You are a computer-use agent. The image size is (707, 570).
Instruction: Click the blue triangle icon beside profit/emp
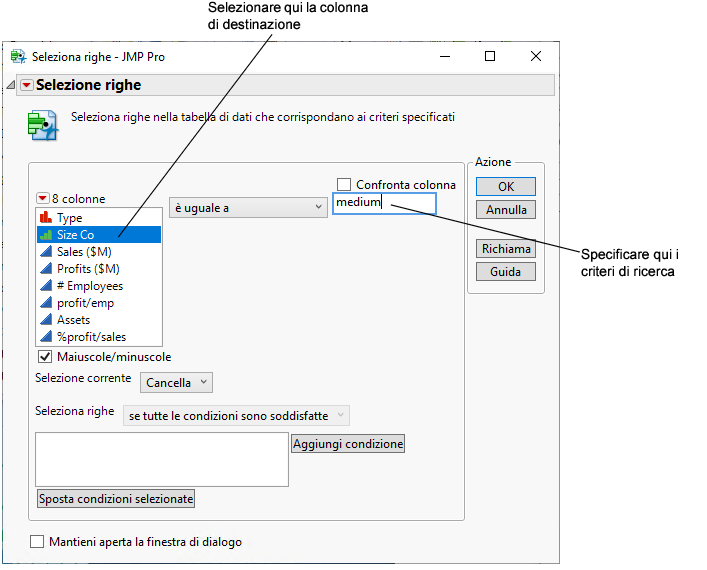pyautogui.click(x=46, y=302)
